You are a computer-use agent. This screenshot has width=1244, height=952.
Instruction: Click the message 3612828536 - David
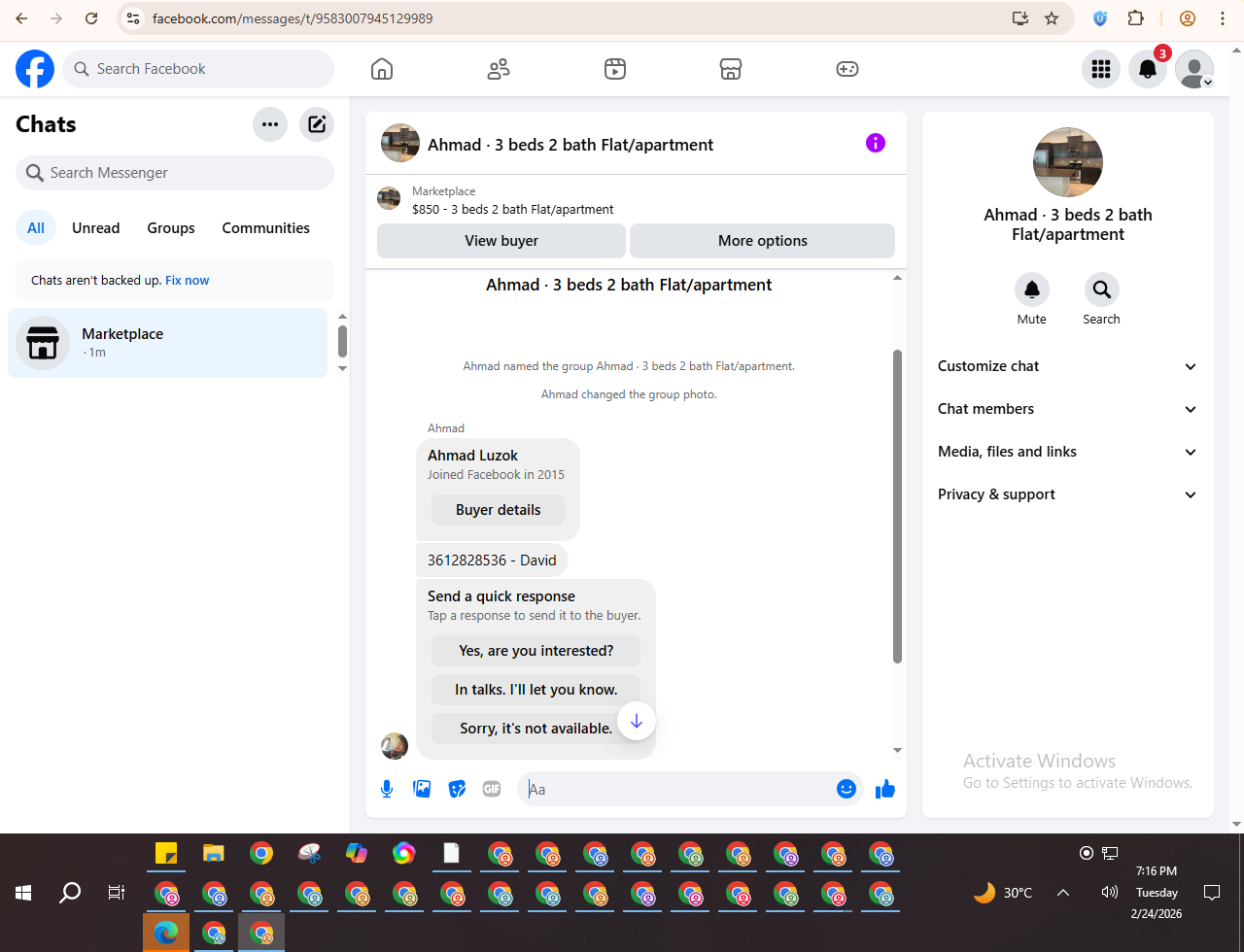point(492,561)
